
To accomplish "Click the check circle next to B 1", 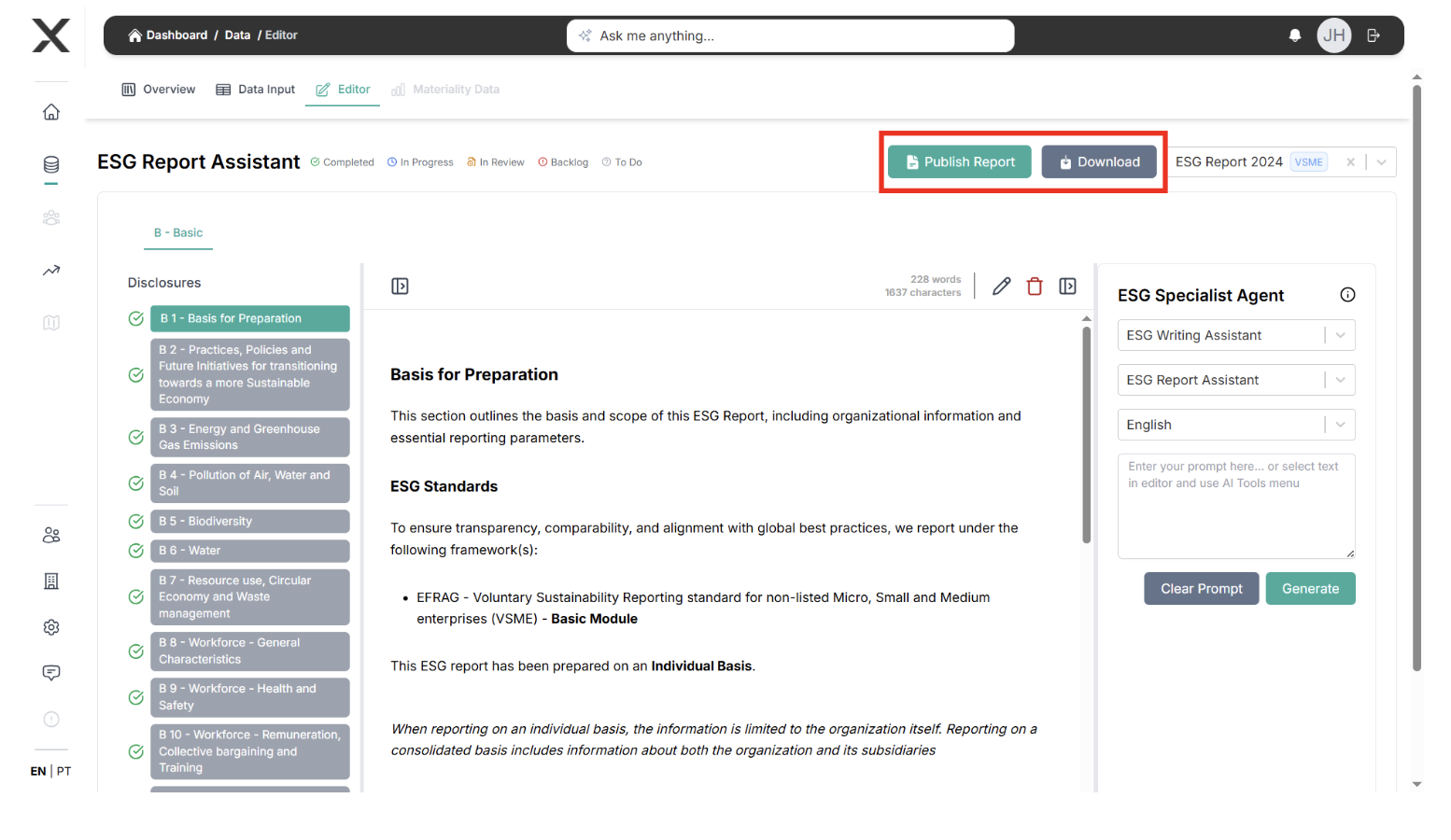I will point(136,318).
